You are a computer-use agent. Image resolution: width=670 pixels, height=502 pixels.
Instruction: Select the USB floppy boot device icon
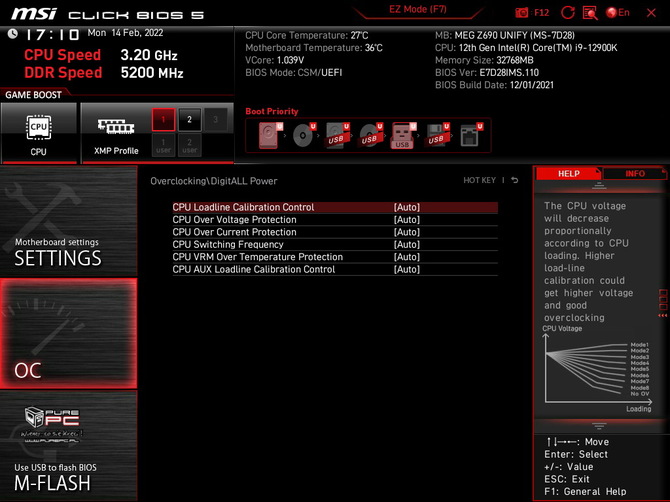coord(437,135)
